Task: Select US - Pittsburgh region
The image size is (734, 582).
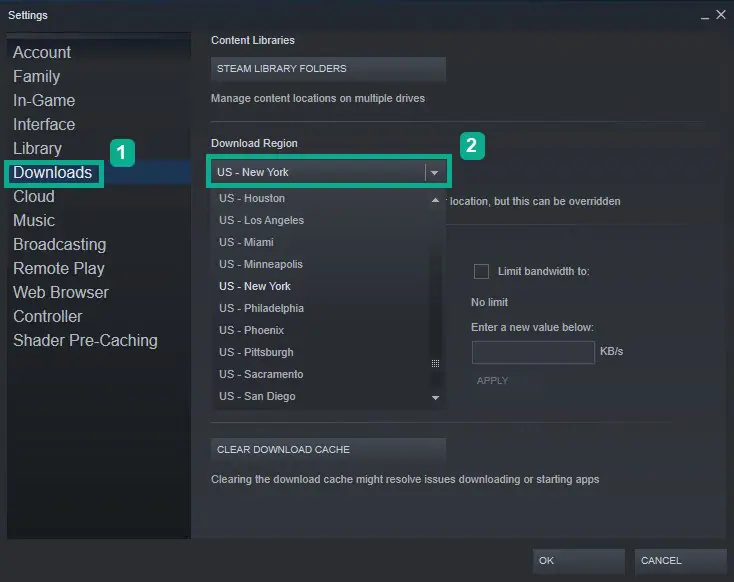Action: coord(321,353)
